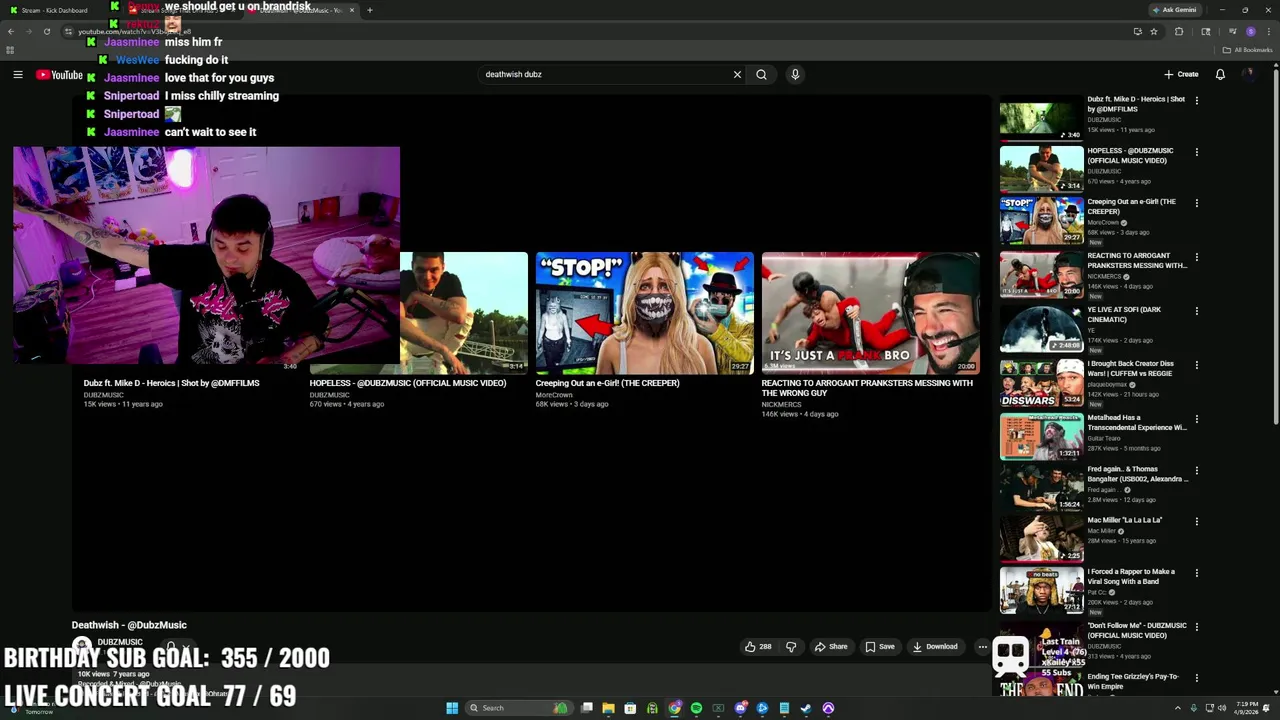1280x720 pixels.
Task: Click the Create button
Action: point(1181,74)
